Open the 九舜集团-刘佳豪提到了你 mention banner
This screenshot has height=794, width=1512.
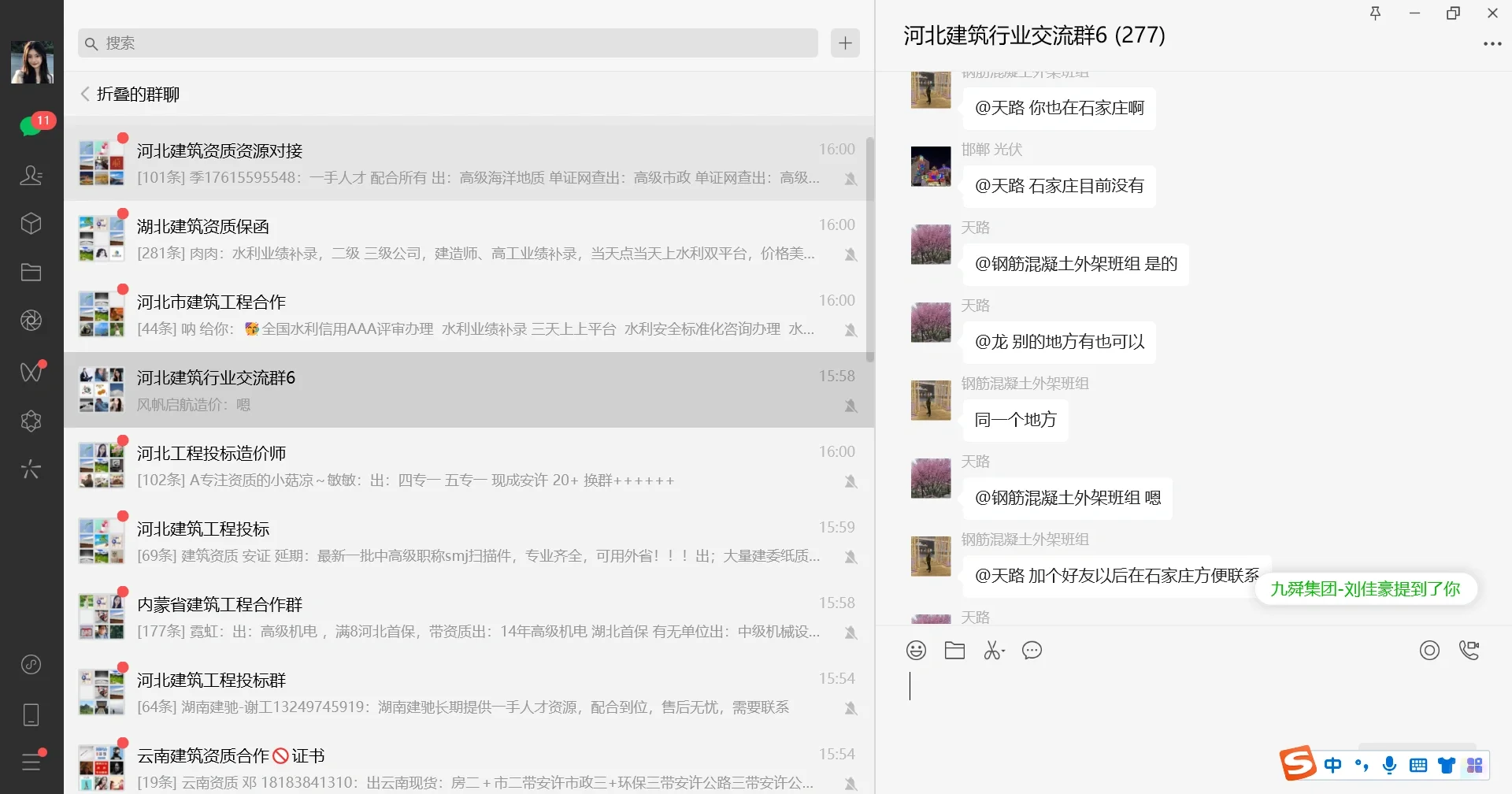click(x=1365, y=588)
